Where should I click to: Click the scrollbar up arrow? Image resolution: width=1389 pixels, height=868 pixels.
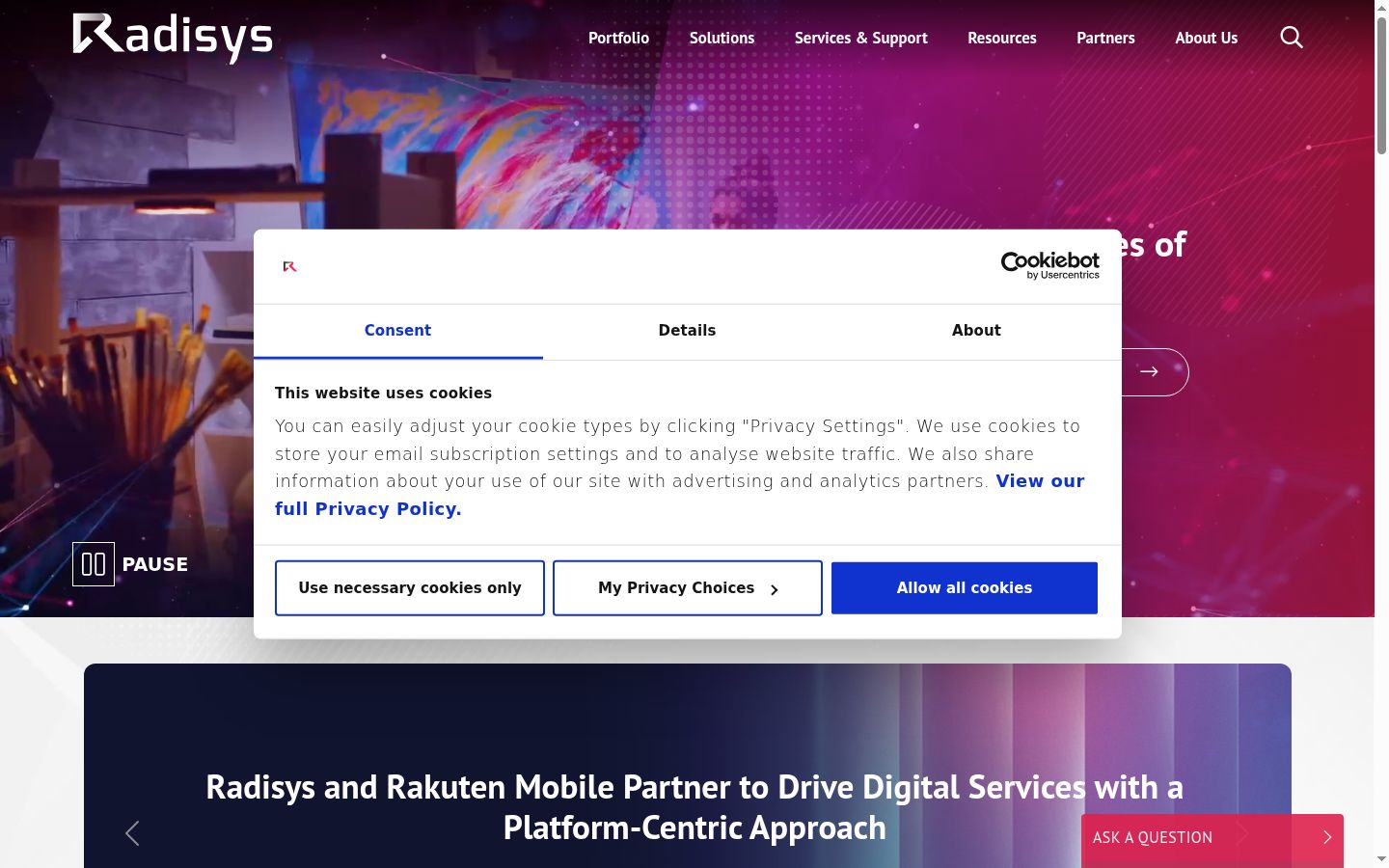tap(1381, 7)
